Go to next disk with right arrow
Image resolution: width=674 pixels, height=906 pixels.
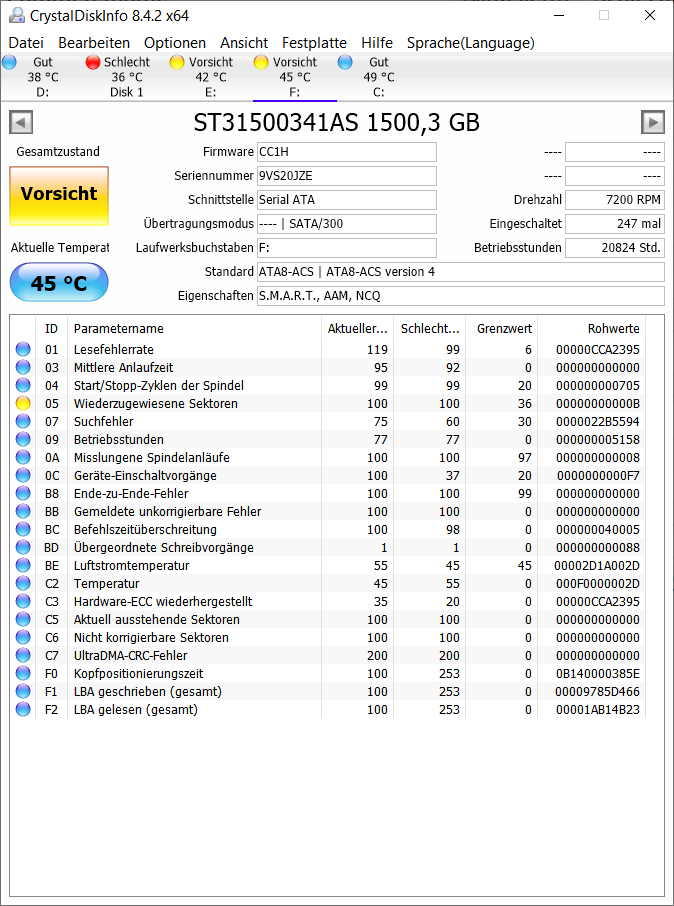tap(653, 122)
